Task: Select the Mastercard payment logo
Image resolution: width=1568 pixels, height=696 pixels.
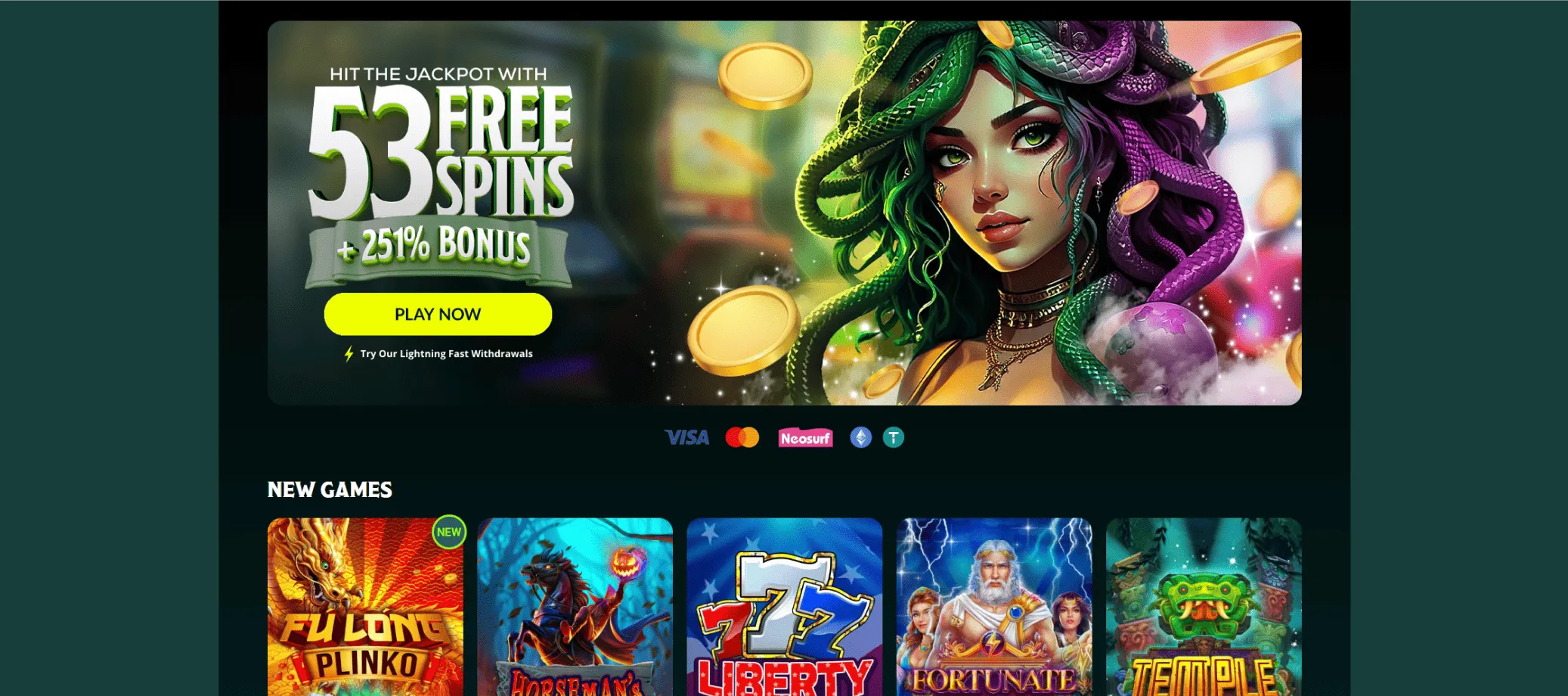Action: [742, 437]
